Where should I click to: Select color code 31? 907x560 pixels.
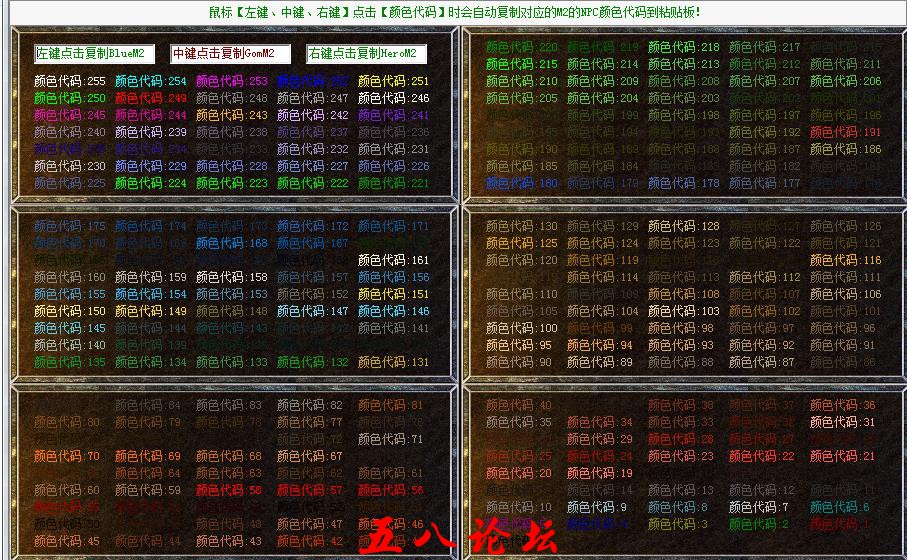(843, 422)
